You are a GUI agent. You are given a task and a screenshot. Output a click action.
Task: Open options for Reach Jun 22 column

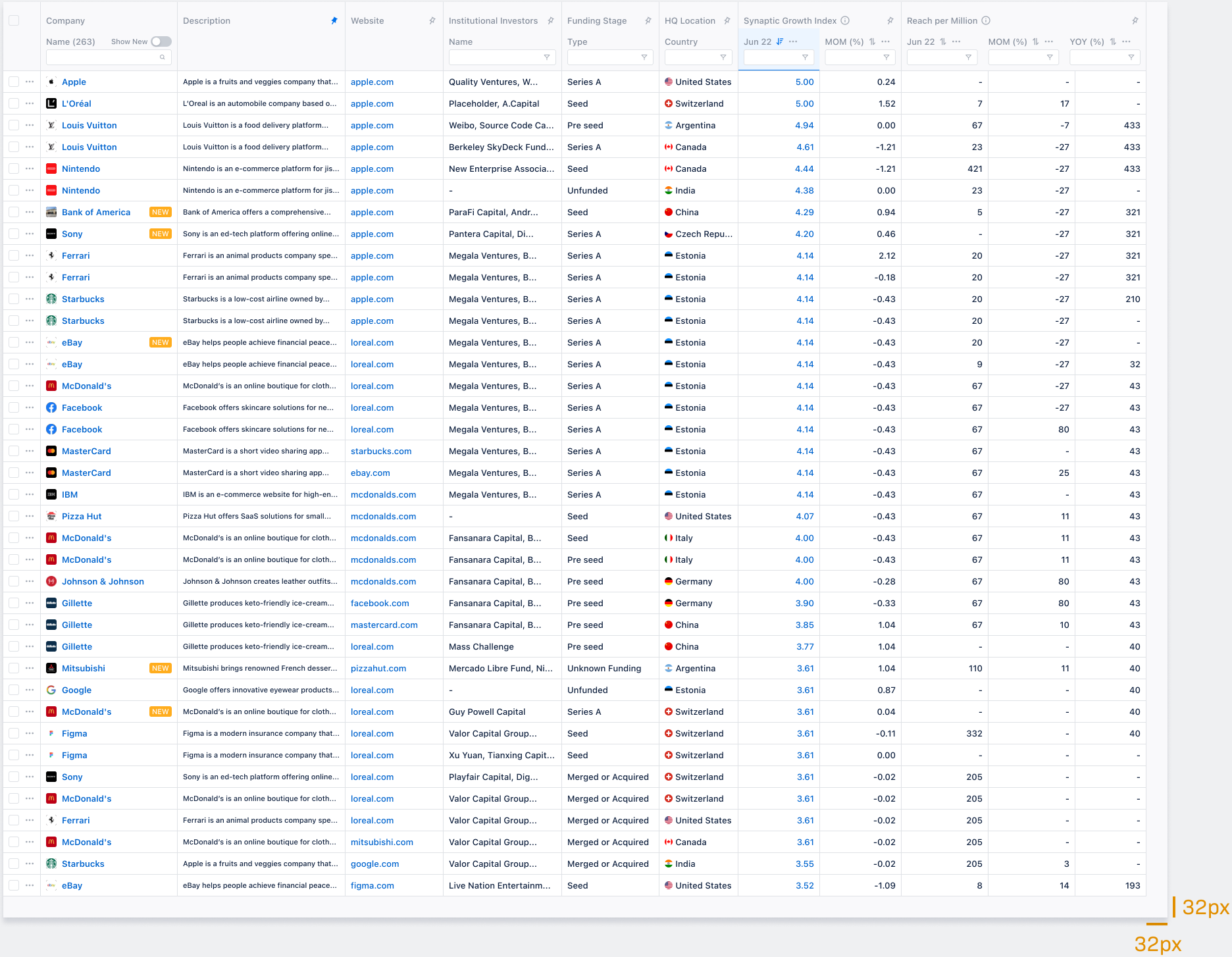[956, 41]
